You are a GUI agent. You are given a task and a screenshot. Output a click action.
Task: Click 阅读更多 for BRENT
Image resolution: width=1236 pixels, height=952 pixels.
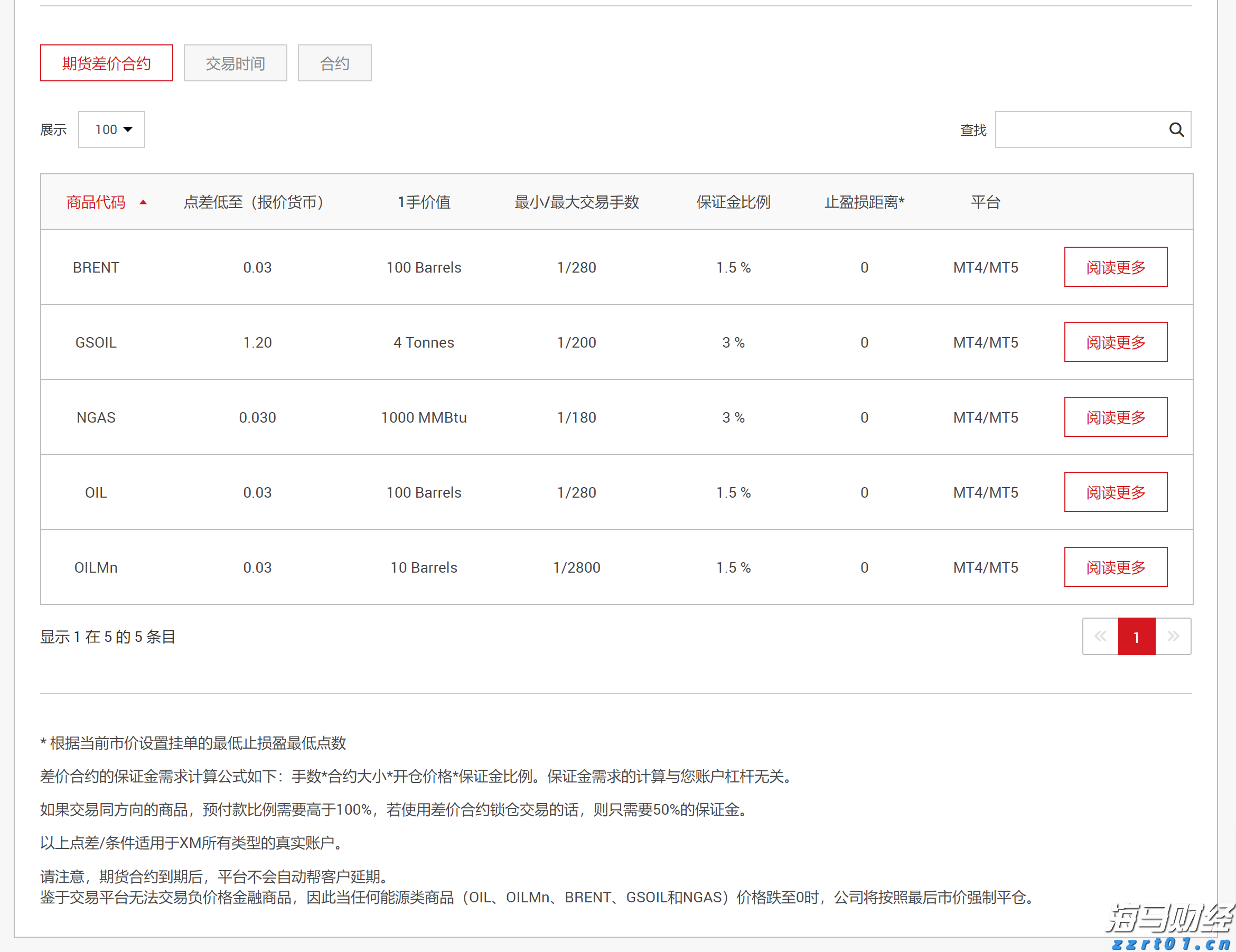1116,267
